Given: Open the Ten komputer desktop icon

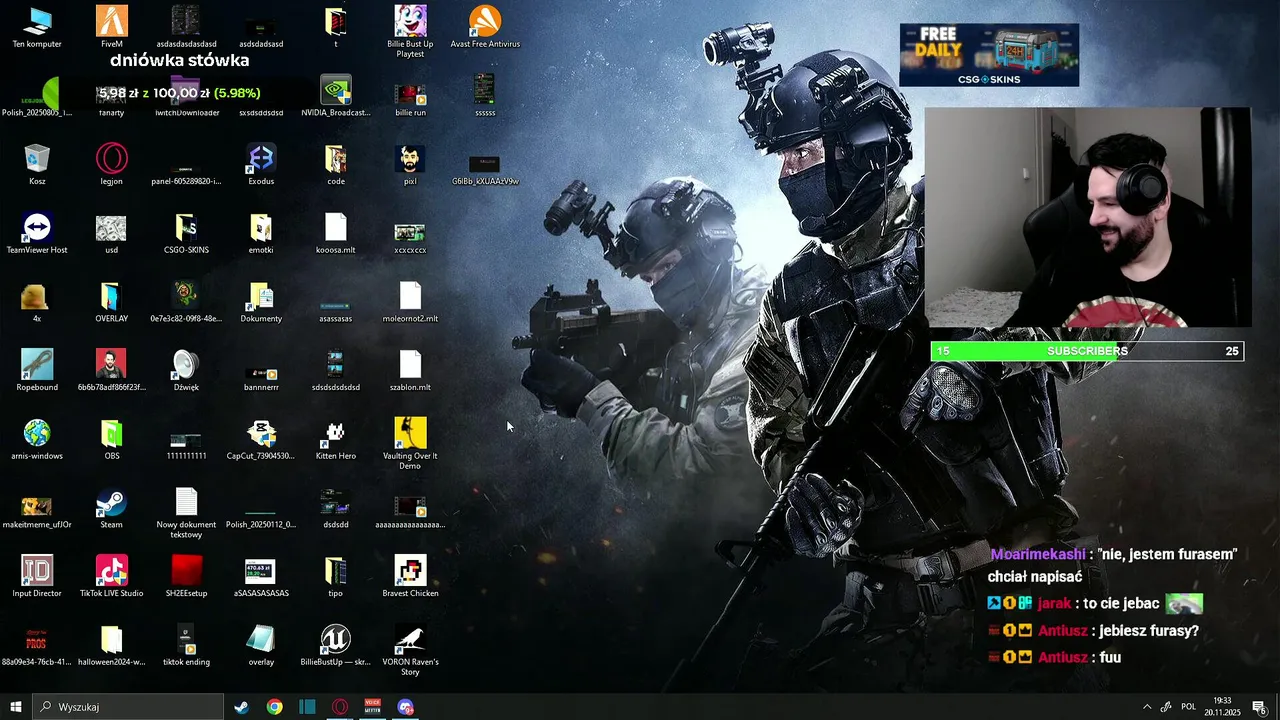Looking at the screenshot, I should 37,27.
